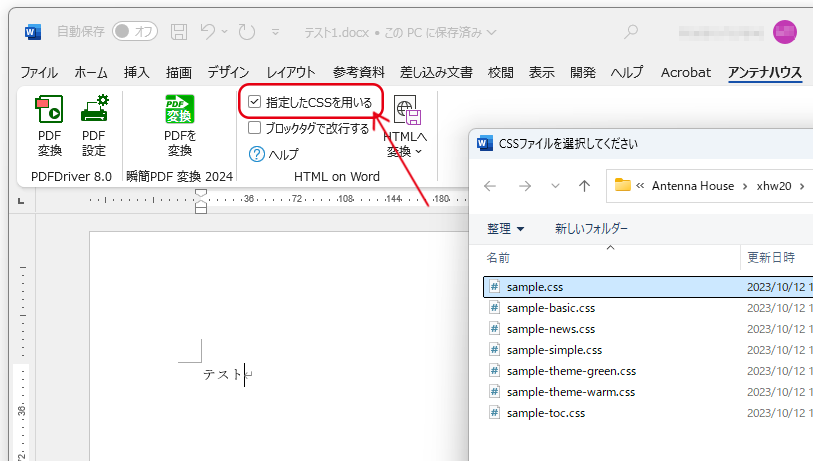
Task: Switch to the 表示 tab
Action: (x=541, y=73)
